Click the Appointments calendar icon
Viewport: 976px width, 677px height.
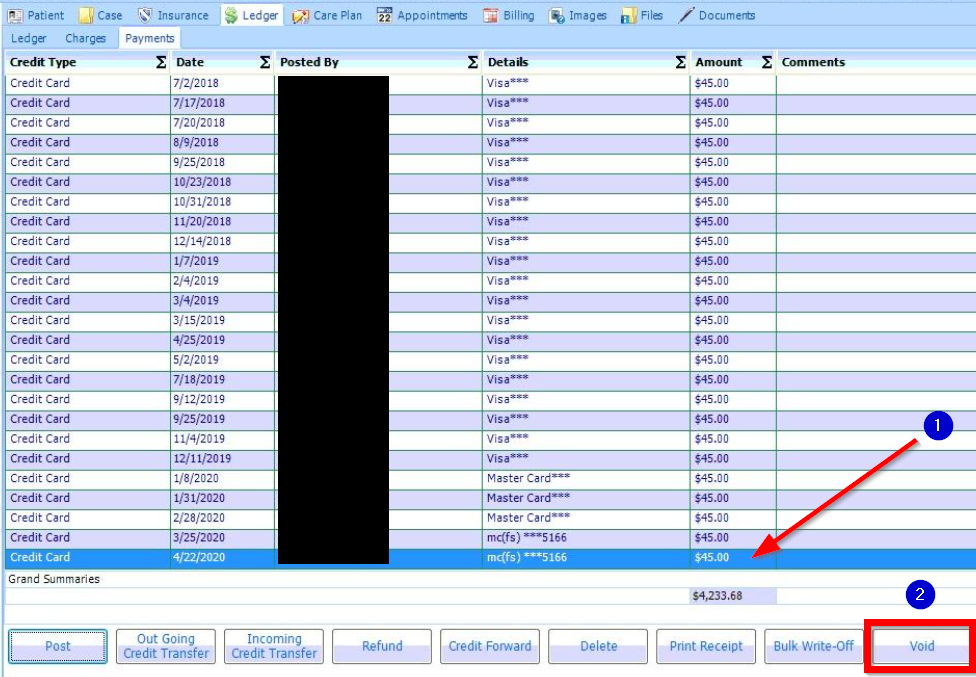[385, 16]
